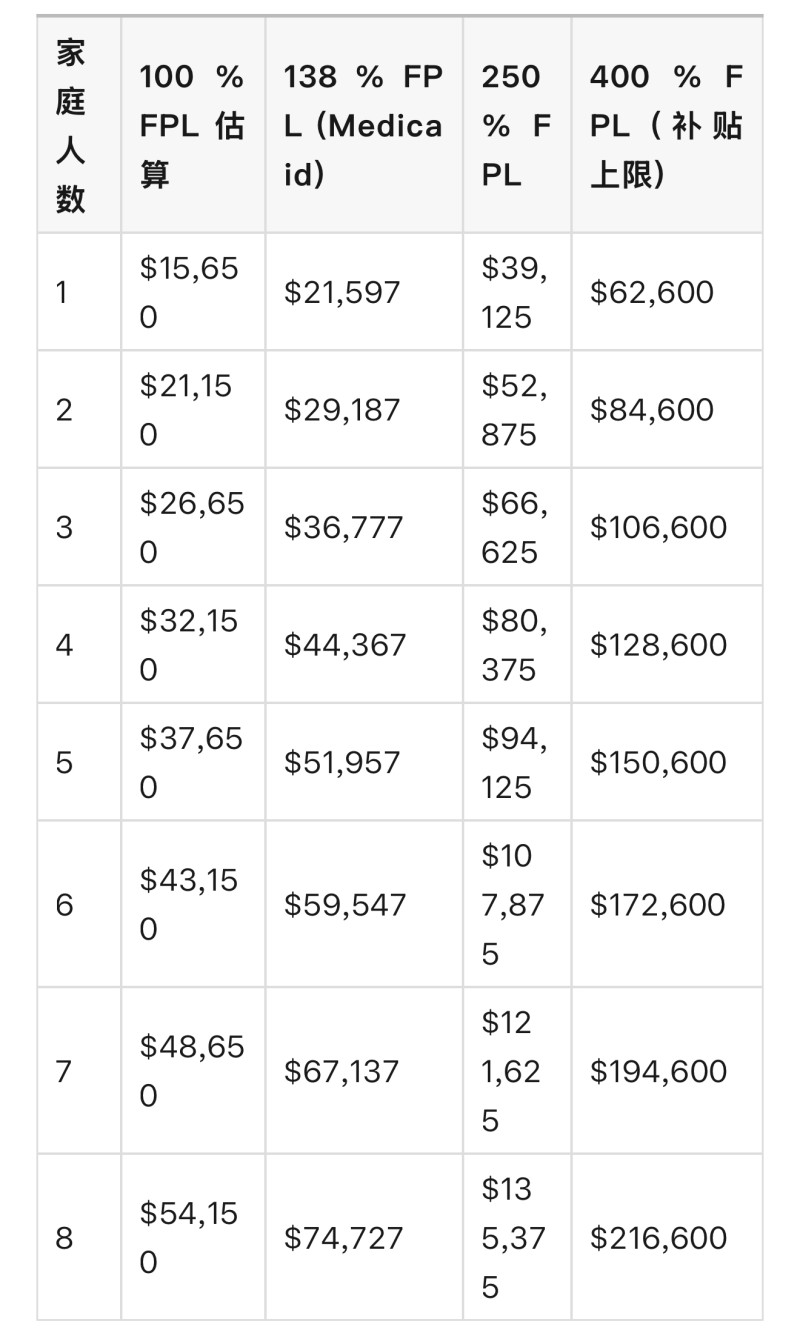Select the $37,650 cell

tap(191, 762)
